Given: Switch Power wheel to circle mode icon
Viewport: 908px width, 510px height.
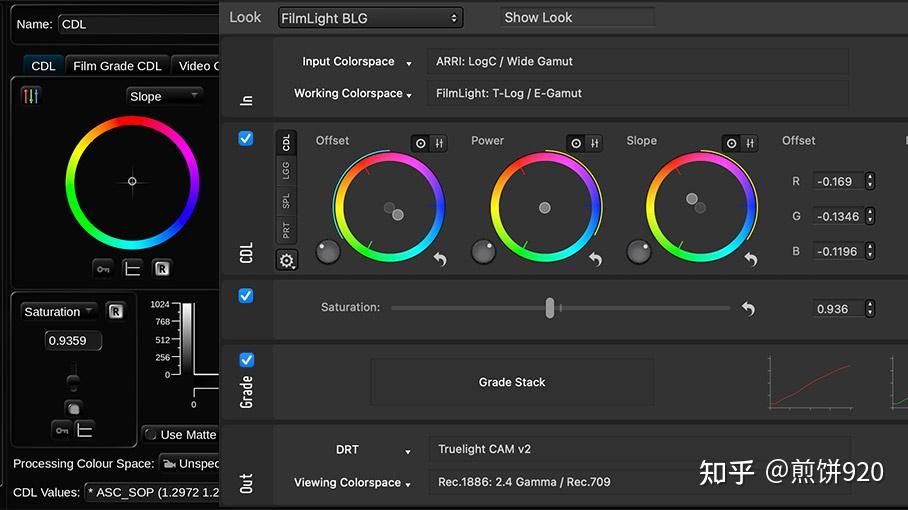Looking at the screenshot, I should 576,143.
